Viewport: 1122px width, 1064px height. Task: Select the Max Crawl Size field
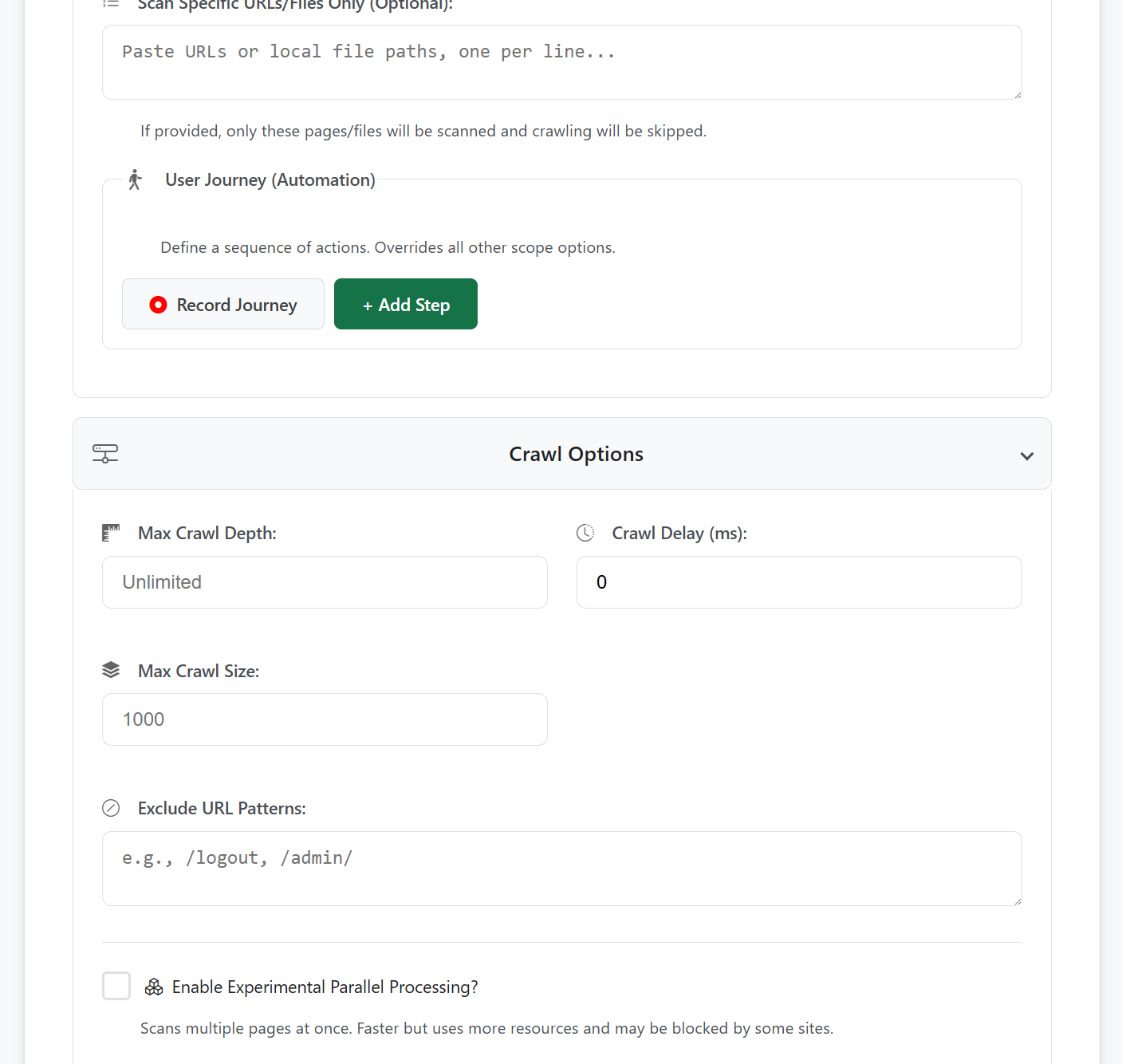coord(325,719)
